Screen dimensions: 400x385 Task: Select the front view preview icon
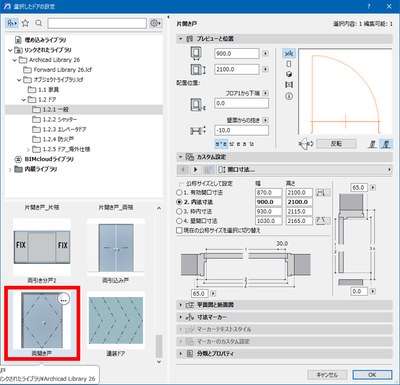[289, 64]
